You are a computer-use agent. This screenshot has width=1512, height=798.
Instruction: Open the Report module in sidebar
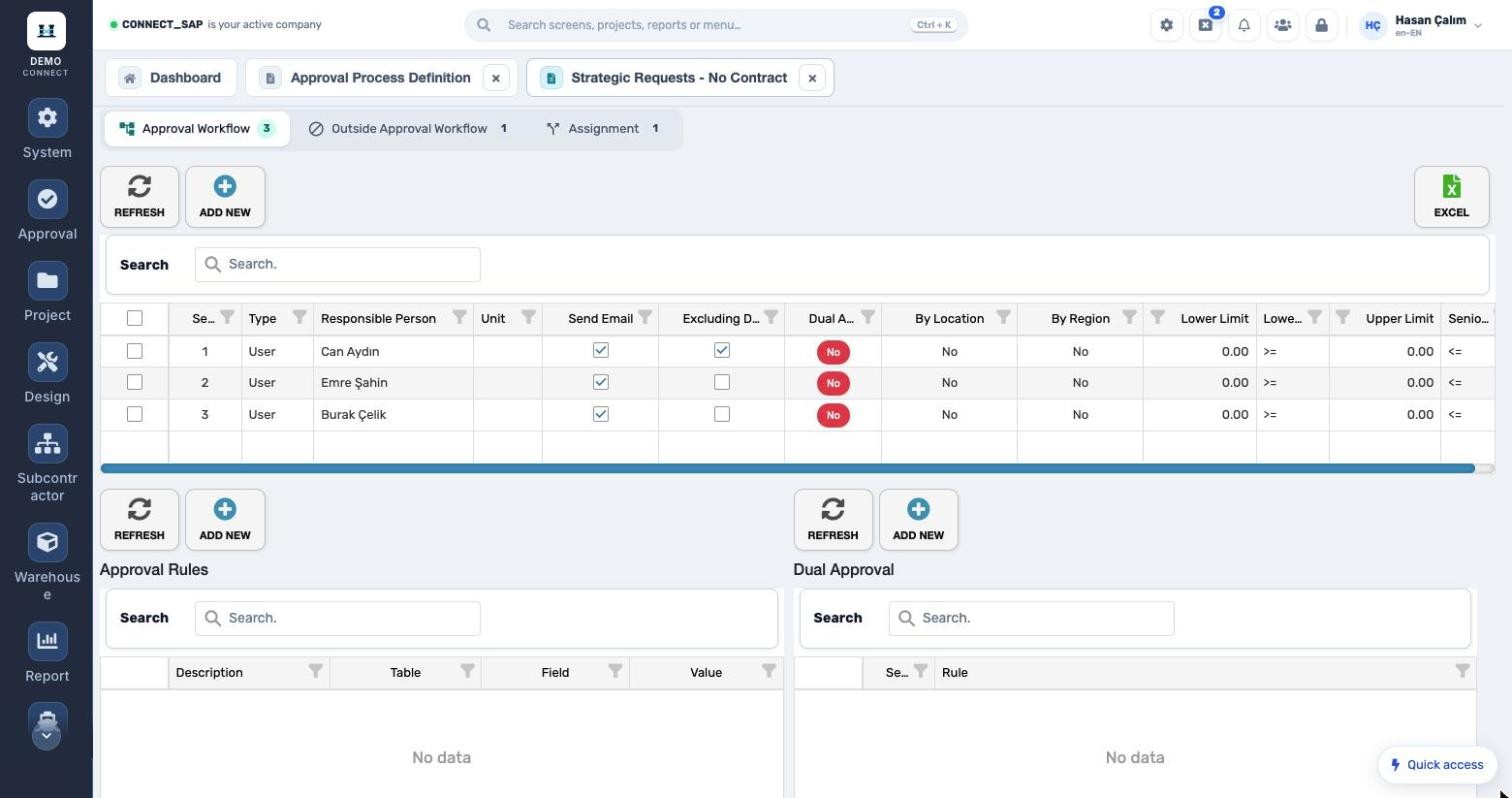click(47, 653)
